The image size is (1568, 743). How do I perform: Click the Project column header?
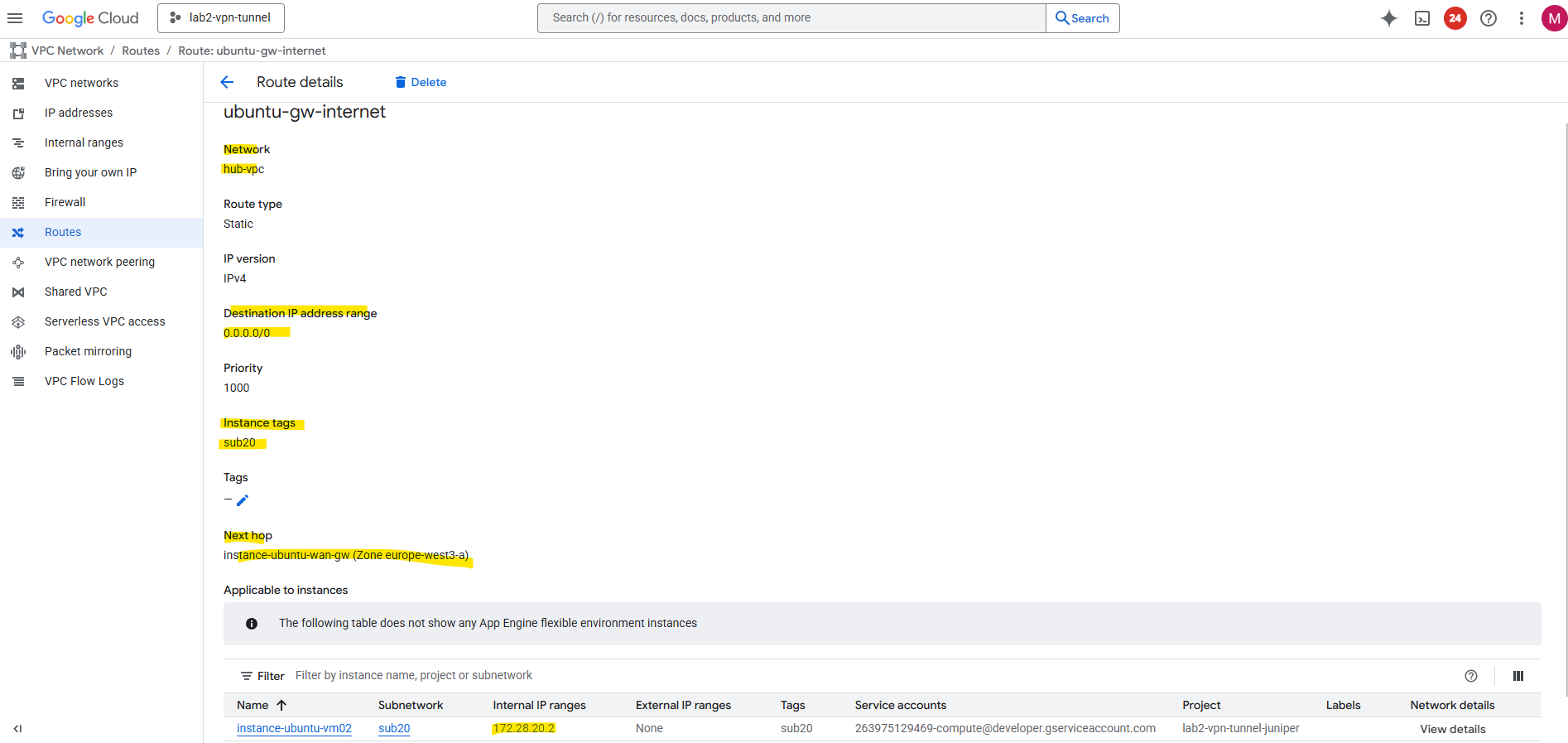pos(1201,705)
